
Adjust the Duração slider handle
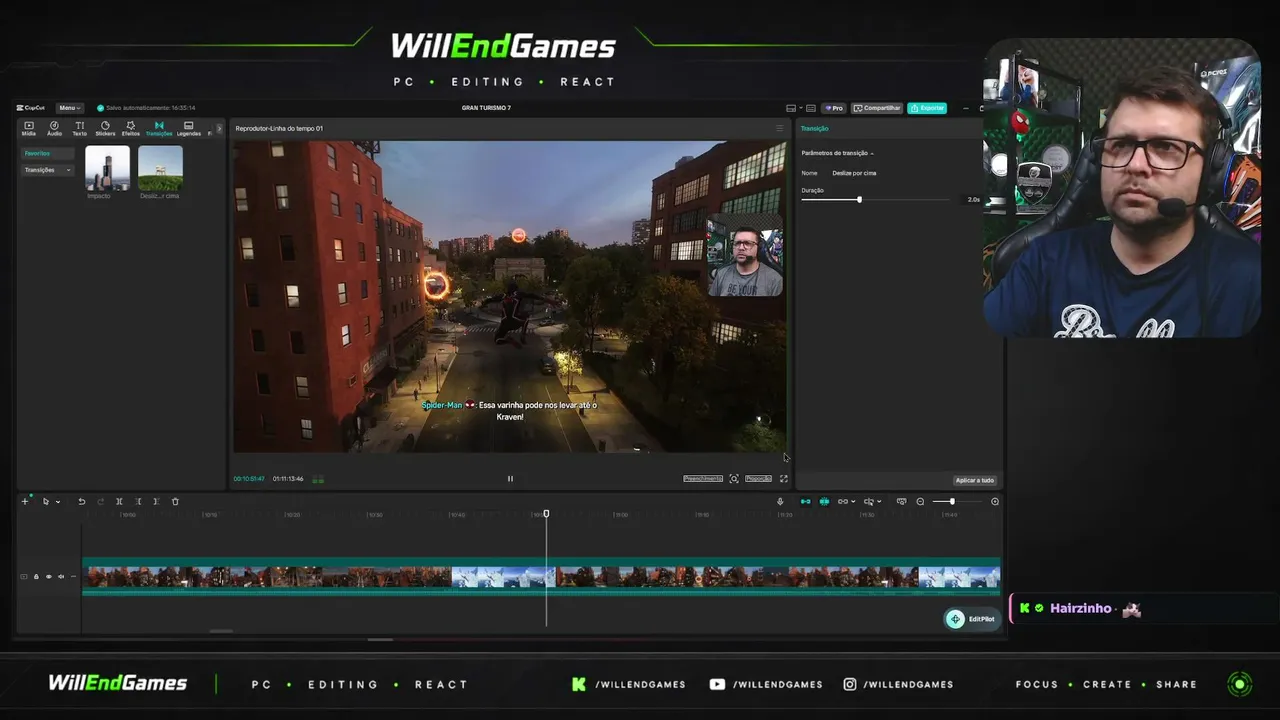pos(859,200)
